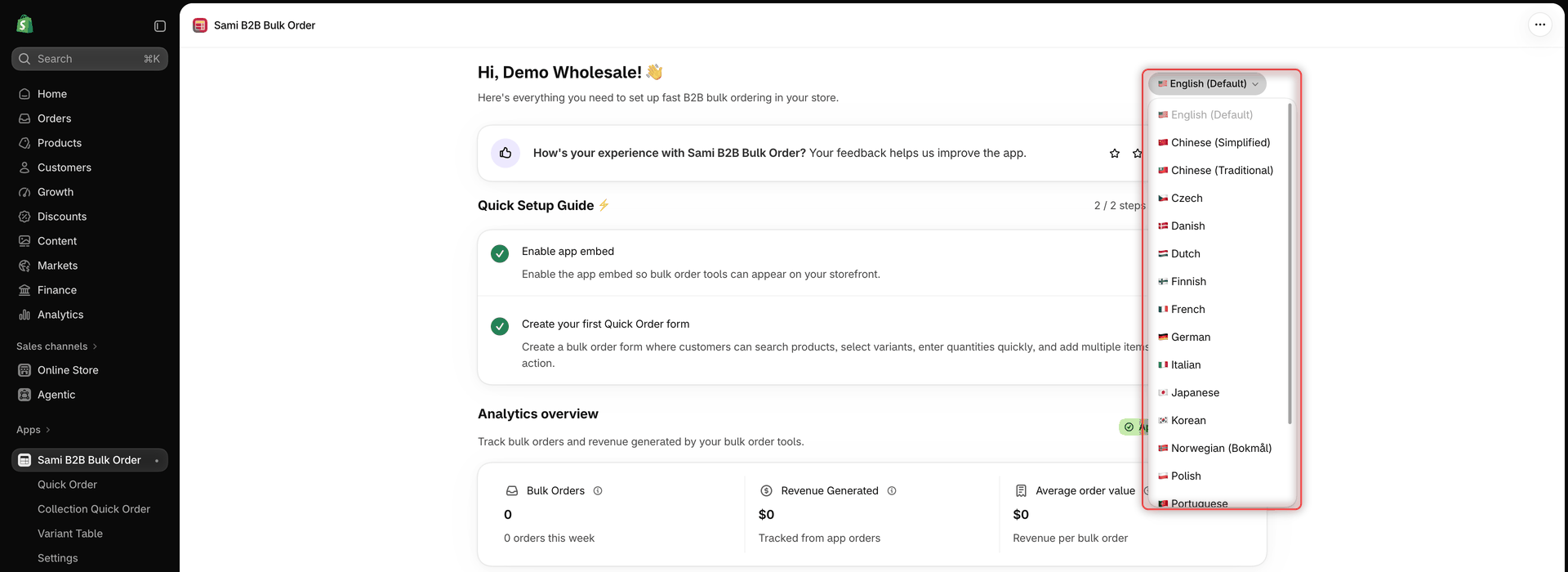Click the Enable app embed step title
Viewport: 1568px width, 572px height.
(568, 252)
